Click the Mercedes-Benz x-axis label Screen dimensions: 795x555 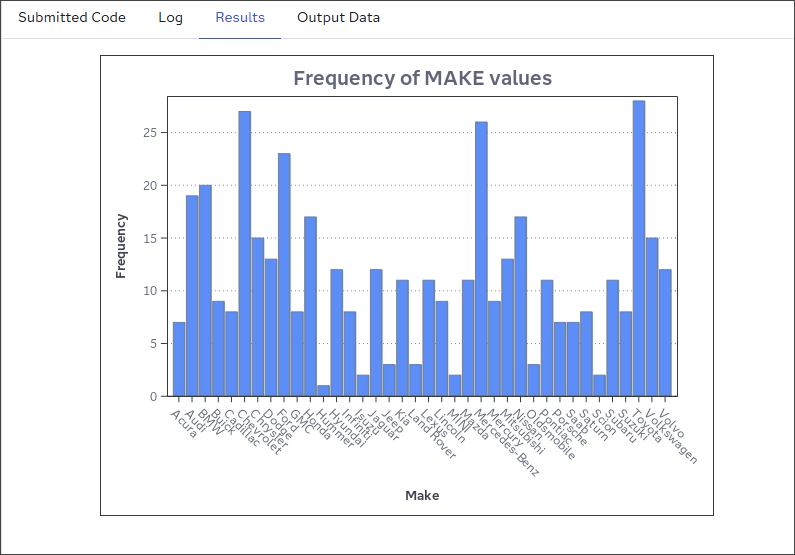tap(505, 443)
